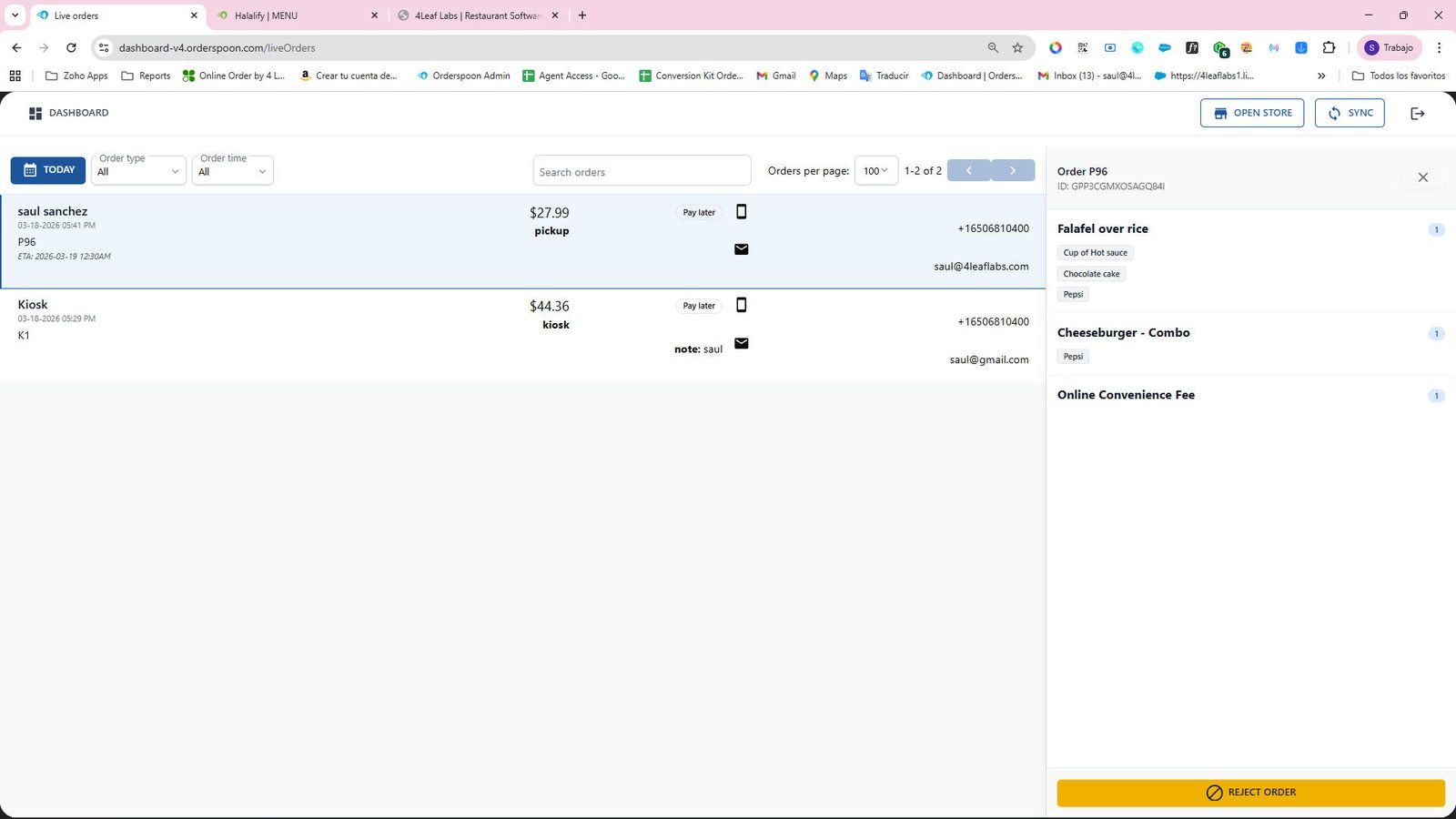The width and height of the screenshot is (1456, 819).
Task: Bookmark this page with star icon
Action: pyautogui.click(x=1017, y=47)
